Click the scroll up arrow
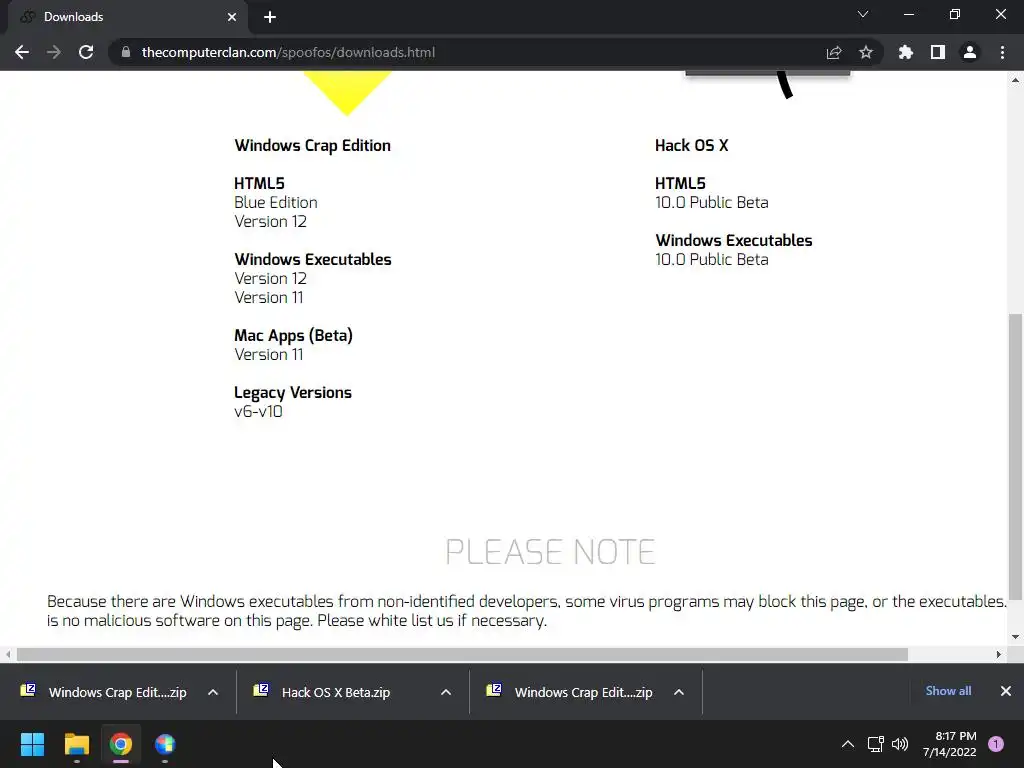The width and height of the screenshot is (1024, 768). (x=1016, y=80)
